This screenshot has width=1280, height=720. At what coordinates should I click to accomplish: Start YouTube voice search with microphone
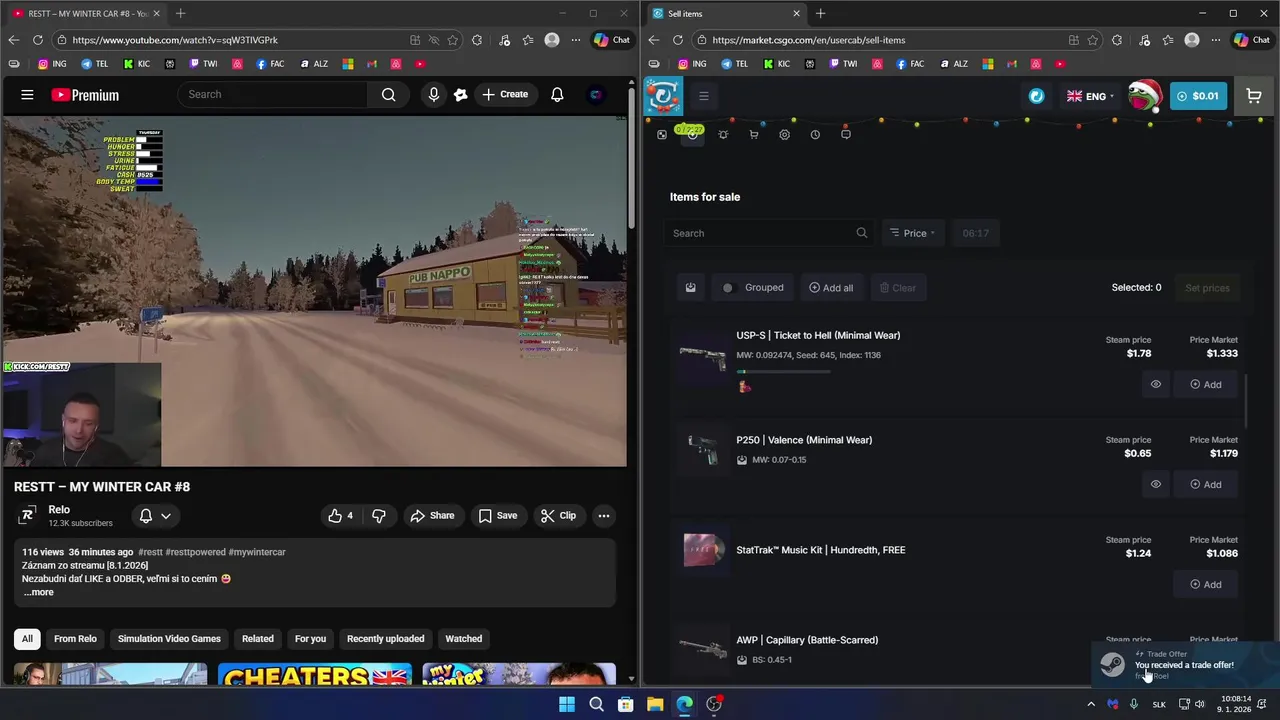[433, 94]
